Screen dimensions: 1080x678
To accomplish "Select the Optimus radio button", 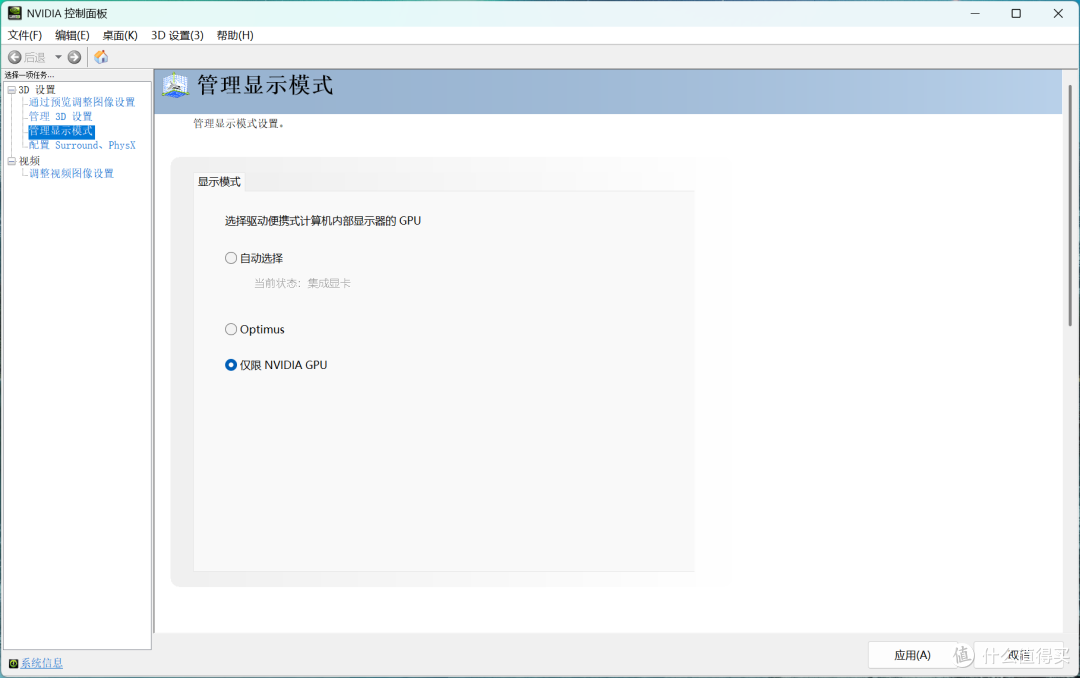I will (231, 329).
